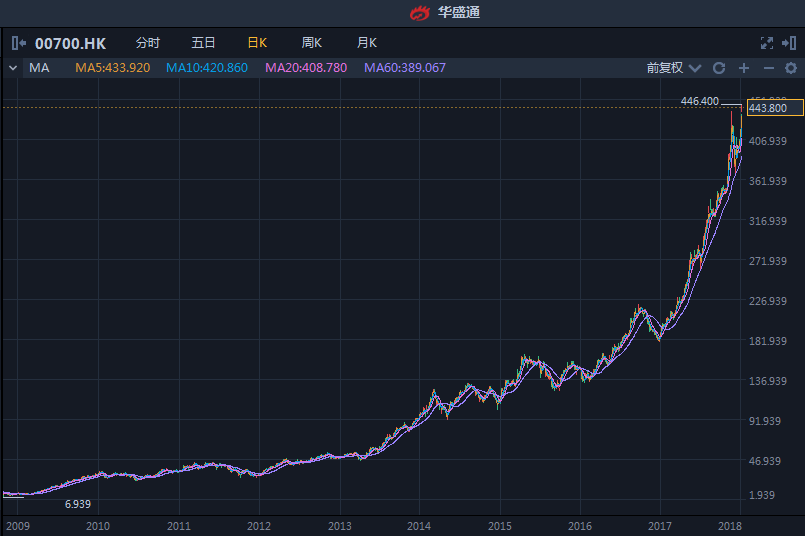The image size is (805, 536).
Task: Switch to the 分时 intraday tab
Action: click(147, 43)
